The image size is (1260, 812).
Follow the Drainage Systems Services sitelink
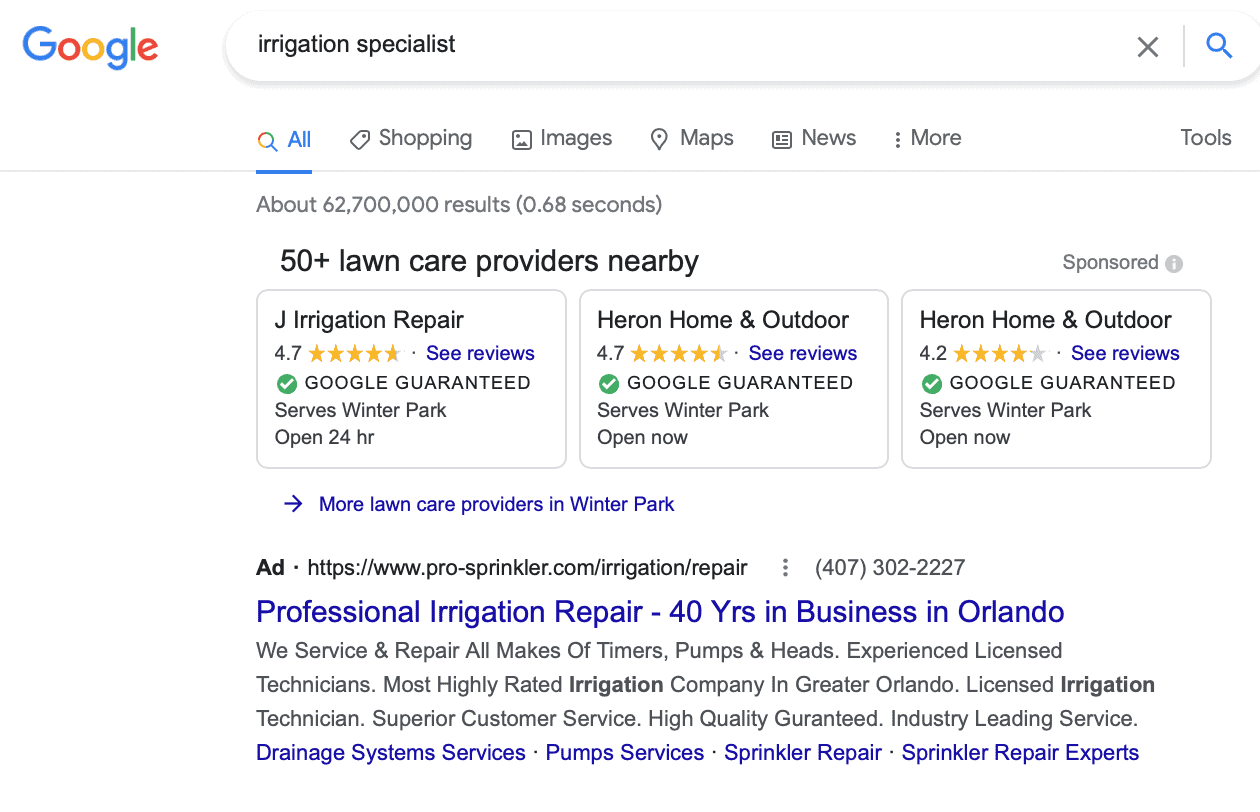point(391,753)
